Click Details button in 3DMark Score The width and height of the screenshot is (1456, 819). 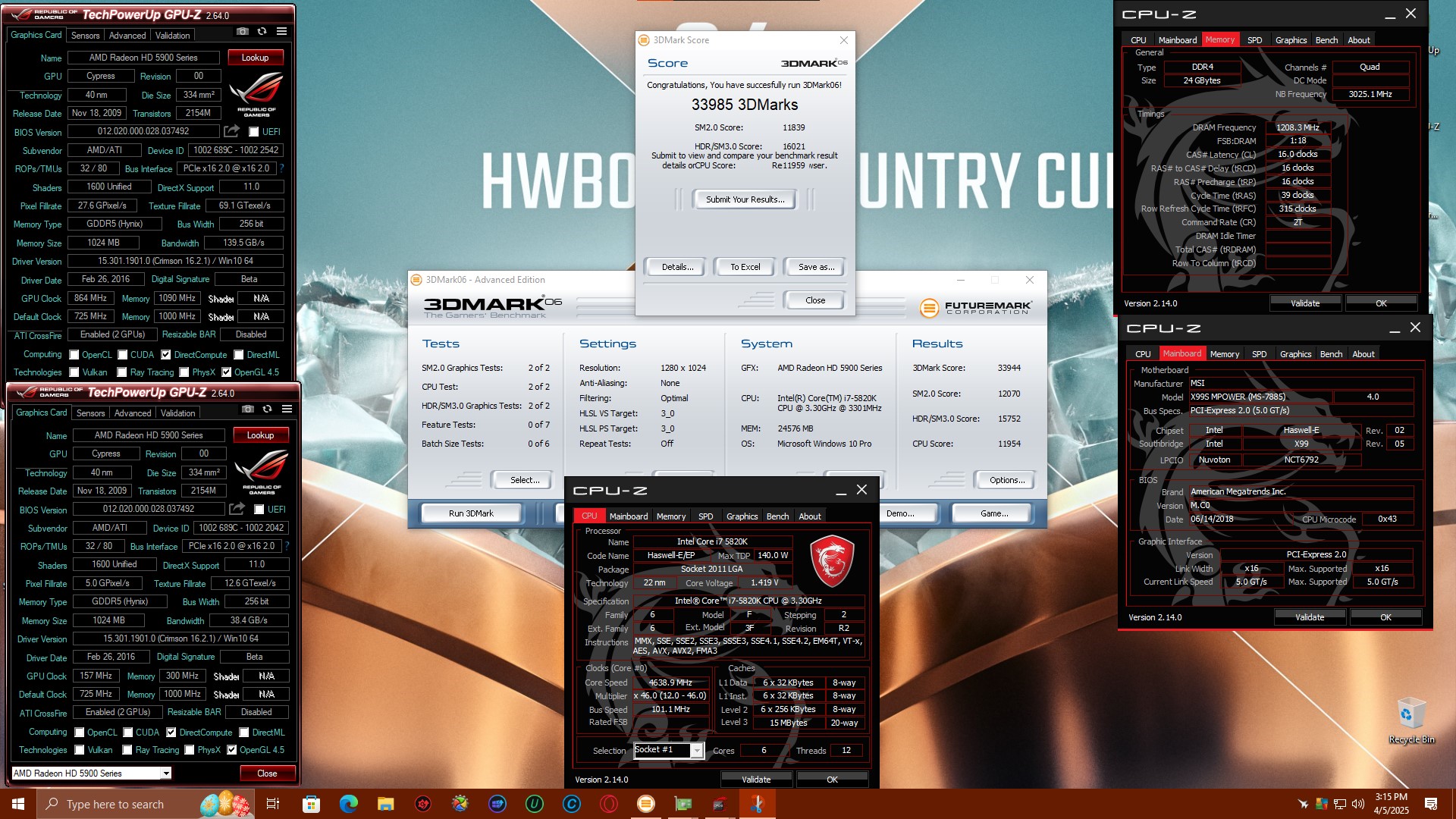677,267
